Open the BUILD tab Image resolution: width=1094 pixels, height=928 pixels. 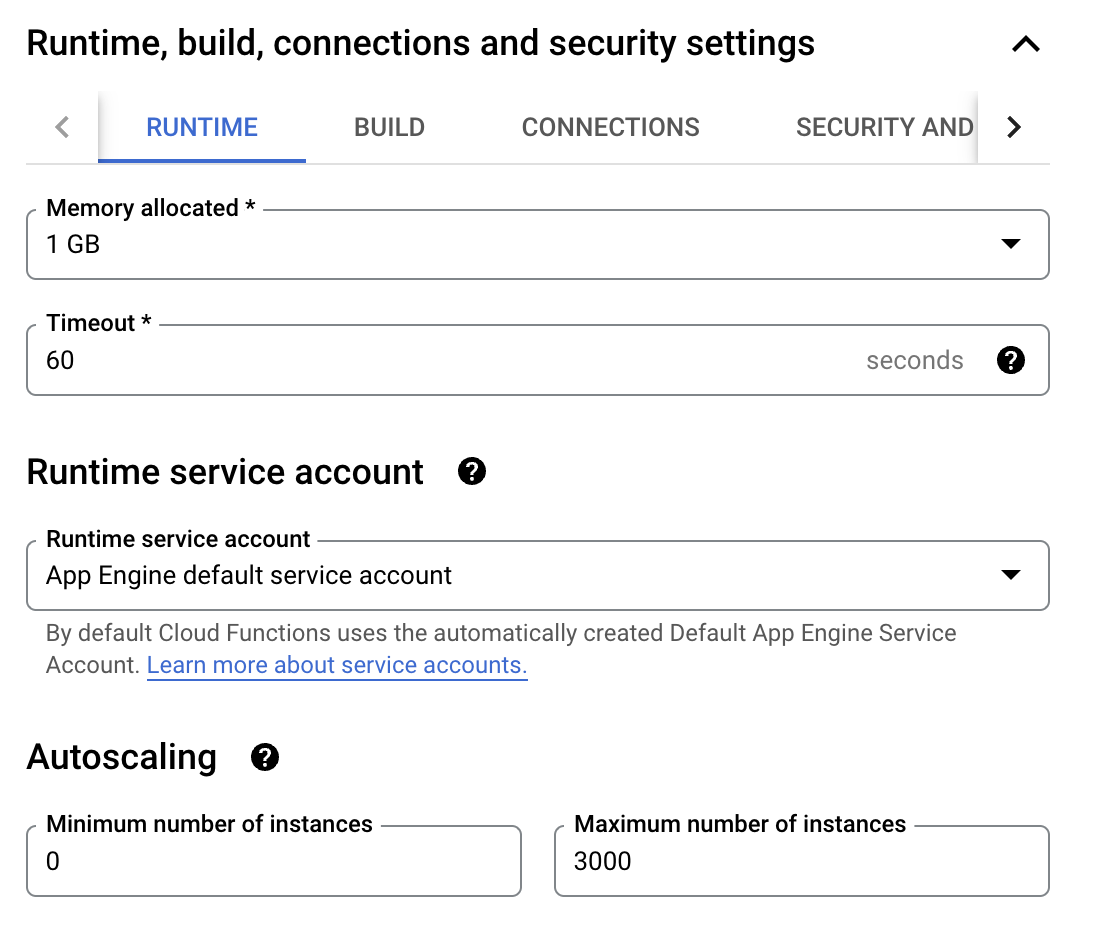tap(389, 128)
